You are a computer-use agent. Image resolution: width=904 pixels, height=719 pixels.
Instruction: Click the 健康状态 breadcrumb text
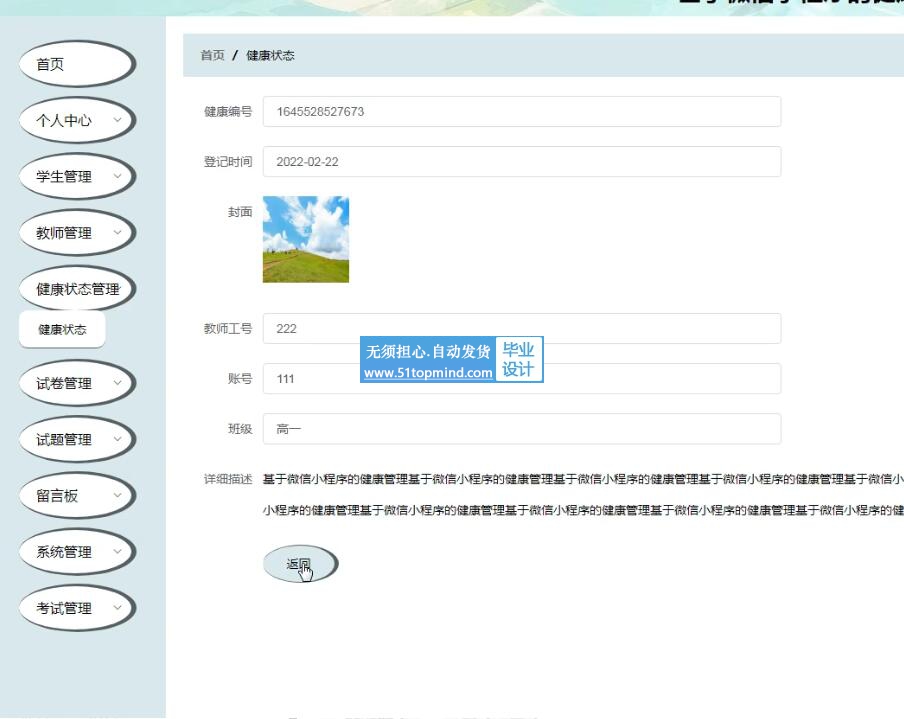(x=270, y=56)
